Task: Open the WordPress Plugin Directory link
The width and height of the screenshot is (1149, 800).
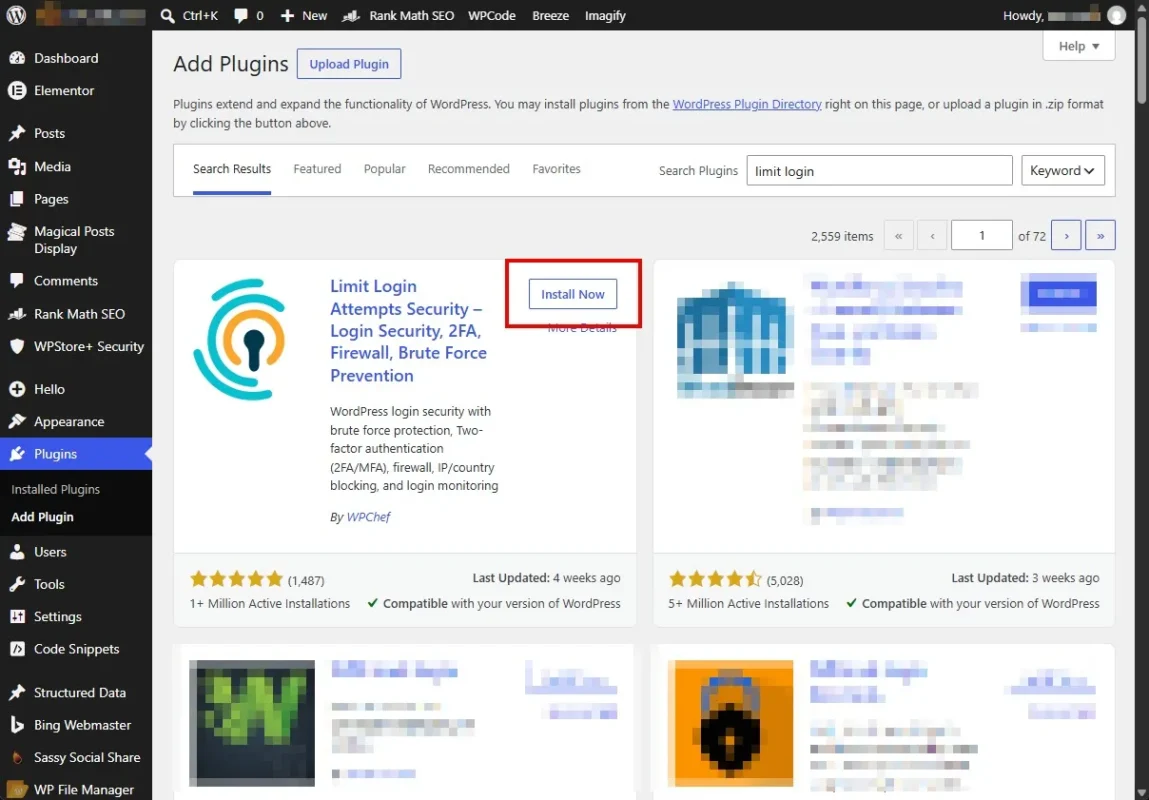Action: click(747, 104)
